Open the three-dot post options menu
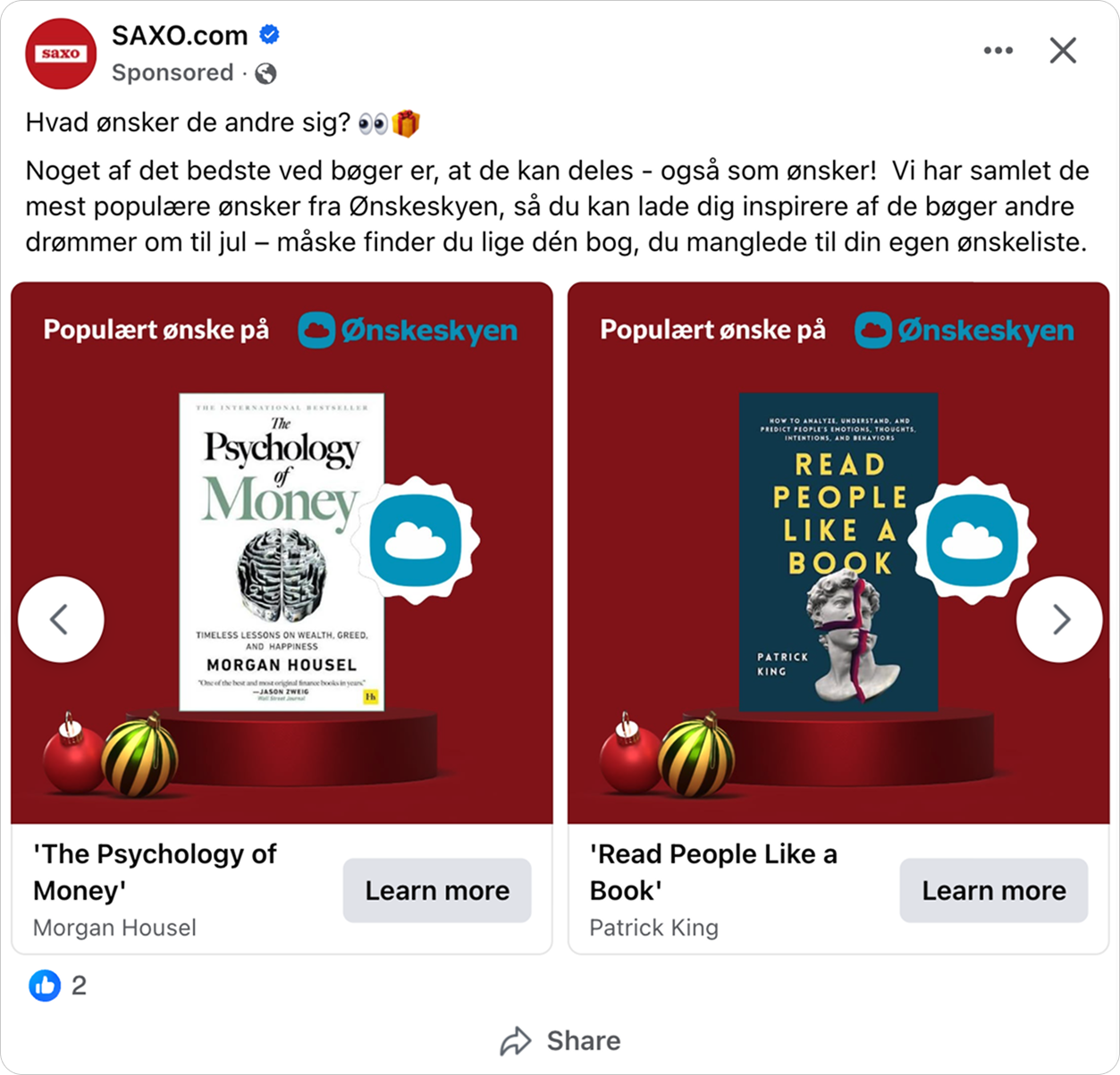 (x=998, y=50)
